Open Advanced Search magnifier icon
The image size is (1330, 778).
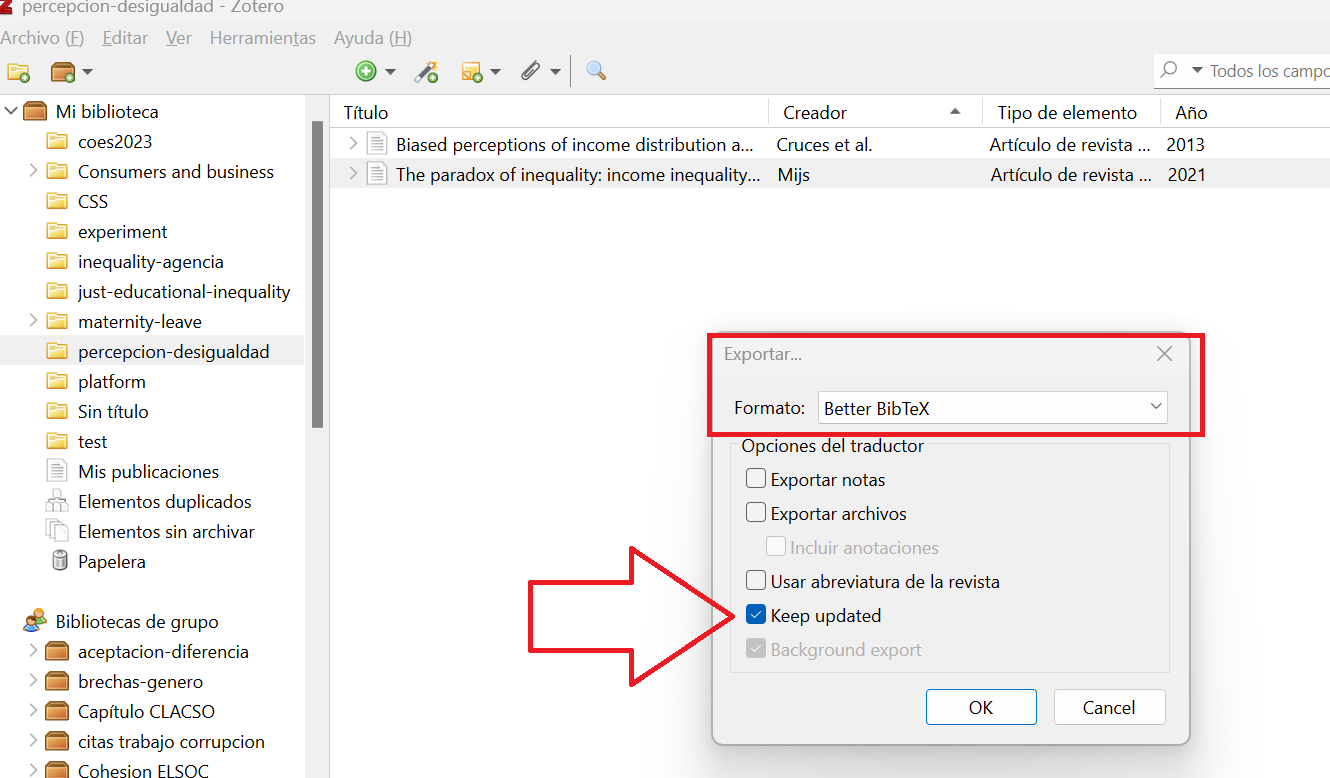[596, 71]
